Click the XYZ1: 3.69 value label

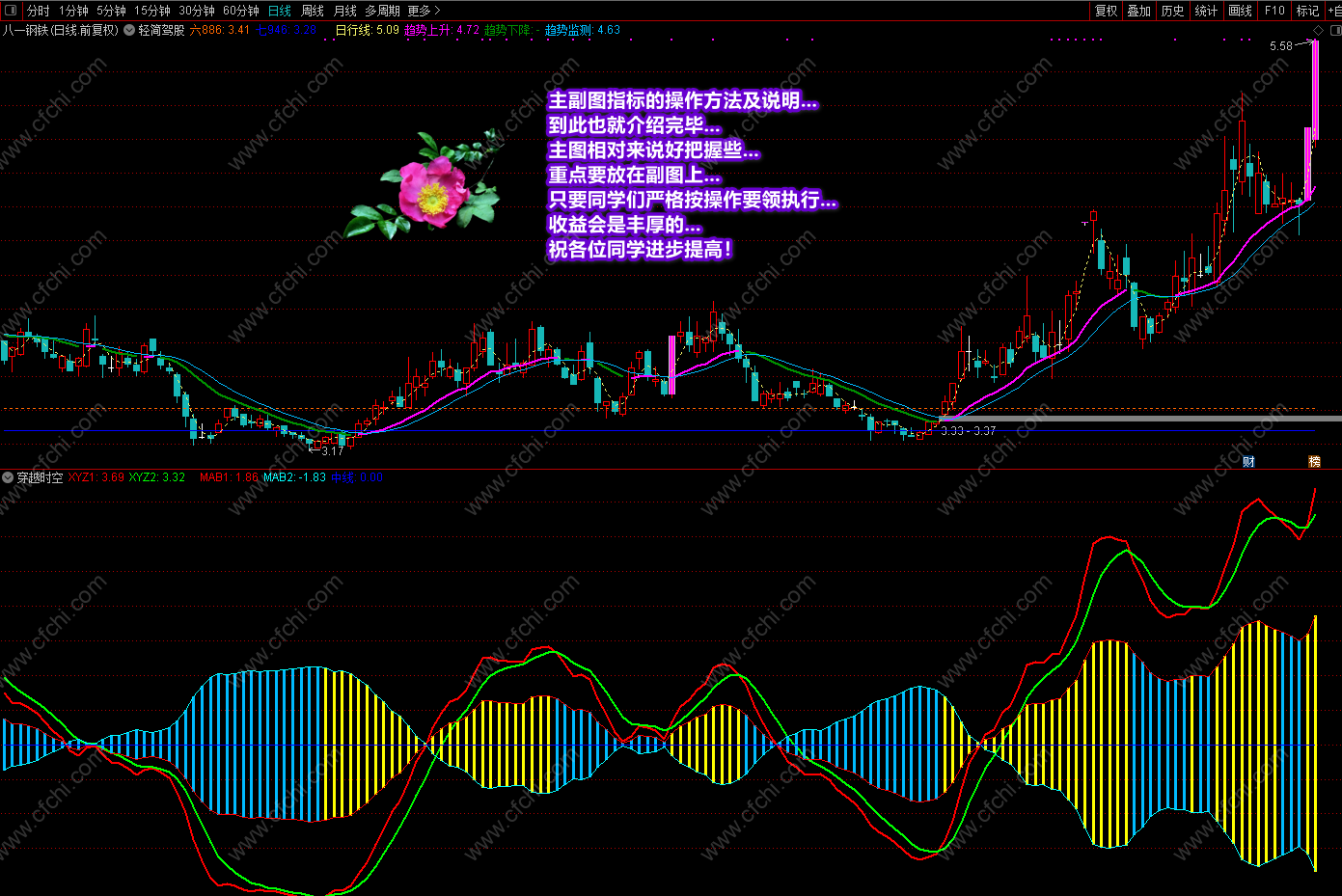(96, 477)
